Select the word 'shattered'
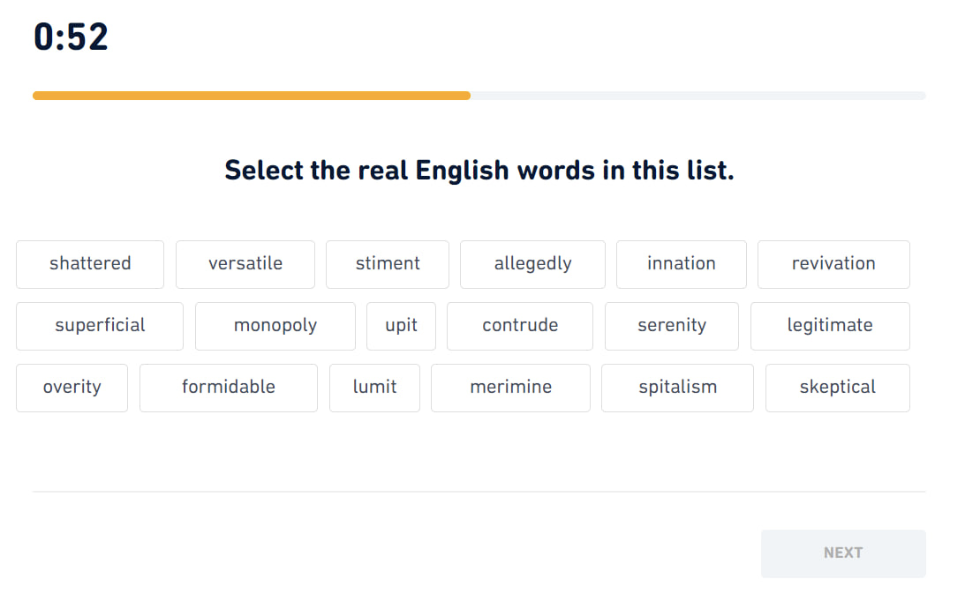Screen dimensions: 968x594 point(90,264)
